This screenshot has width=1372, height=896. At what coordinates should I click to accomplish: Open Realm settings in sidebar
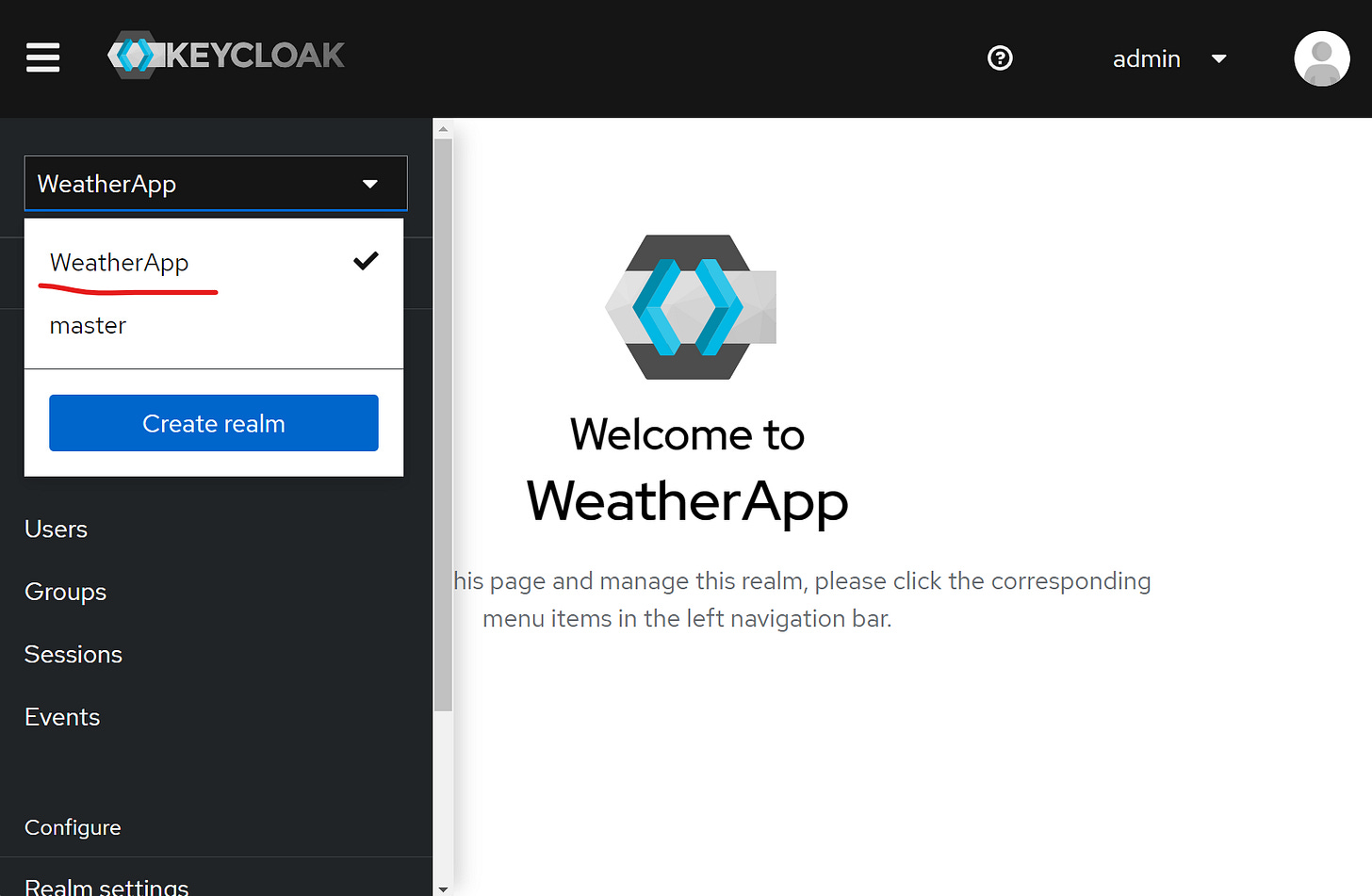pos(106,886)
